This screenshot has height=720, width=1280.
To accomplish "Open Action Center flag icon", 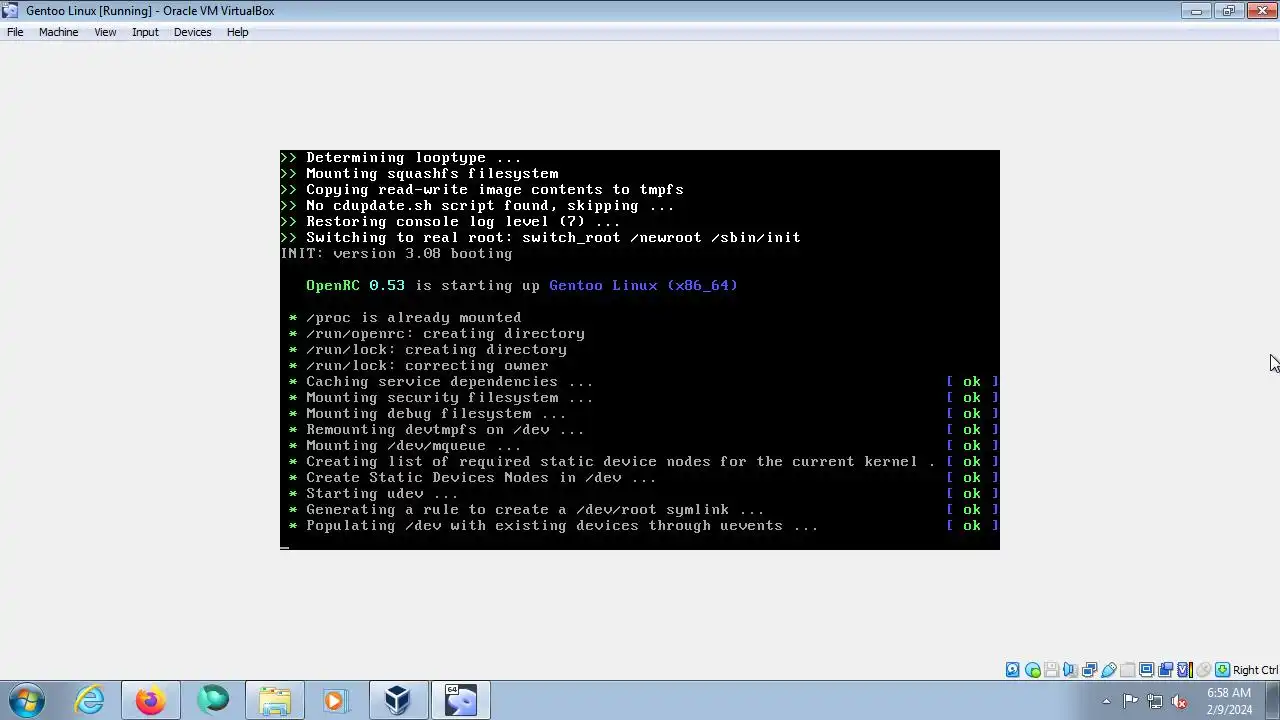I will [x=1130, y=701].
